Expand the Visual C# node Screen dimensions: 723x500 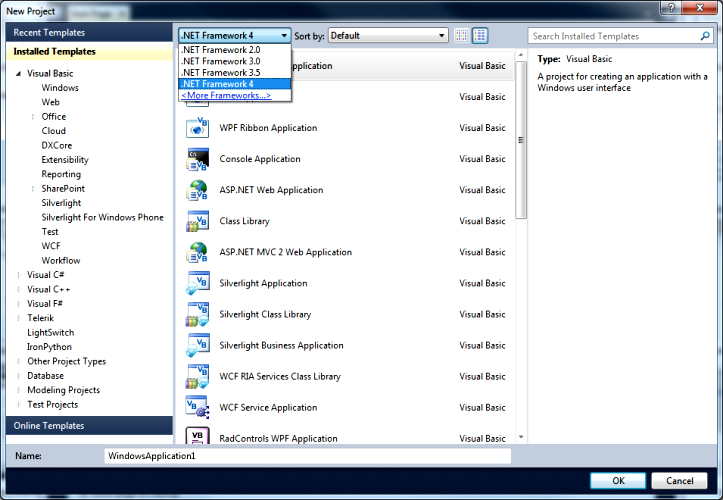19,275
